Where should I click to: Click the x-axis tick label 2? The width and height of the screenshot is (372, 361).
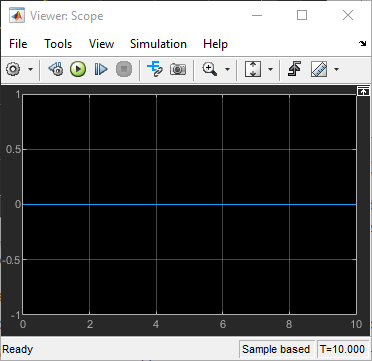tap(89, 324)
